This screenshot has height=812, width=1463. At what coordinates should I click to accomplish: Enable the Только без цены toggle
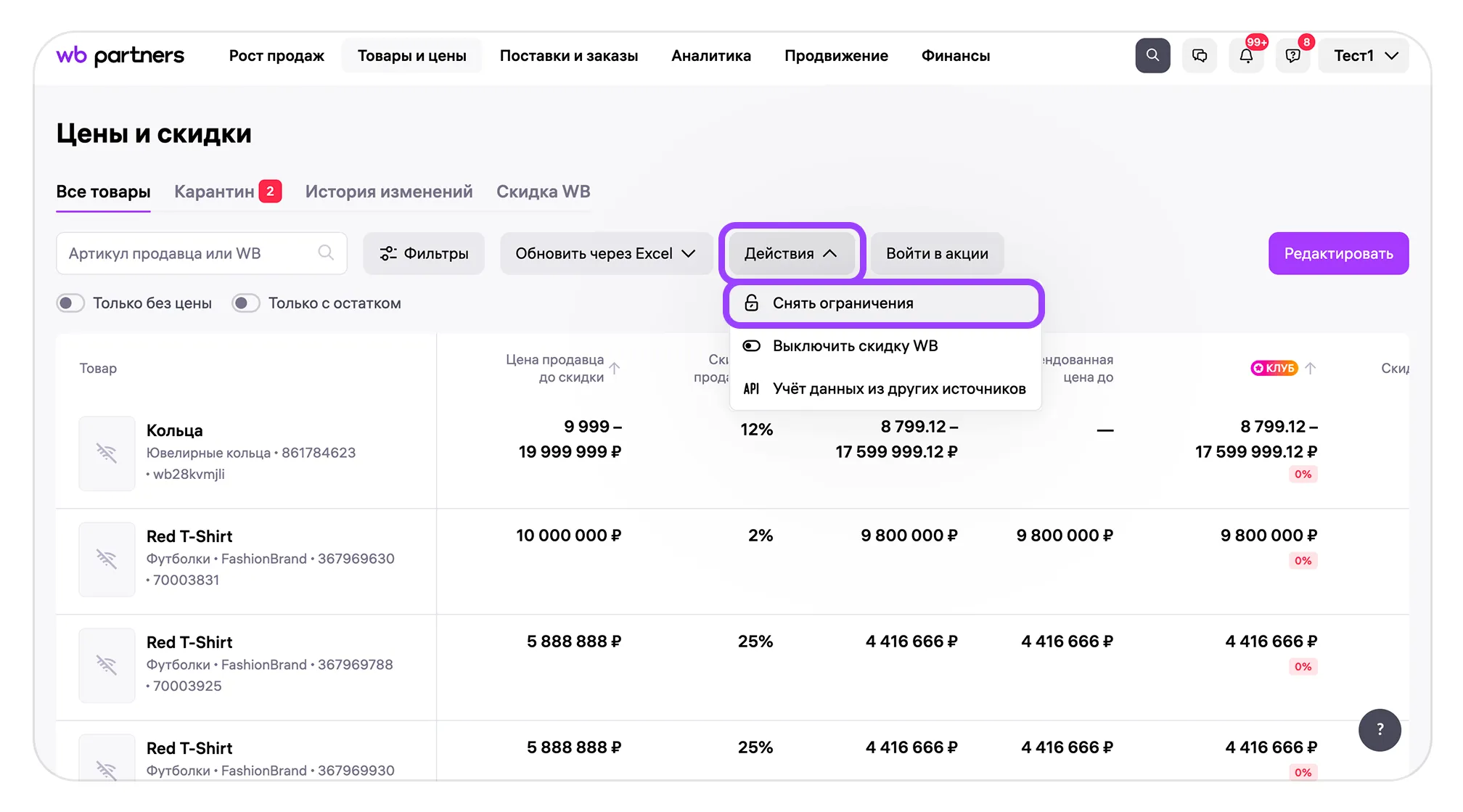70,303
